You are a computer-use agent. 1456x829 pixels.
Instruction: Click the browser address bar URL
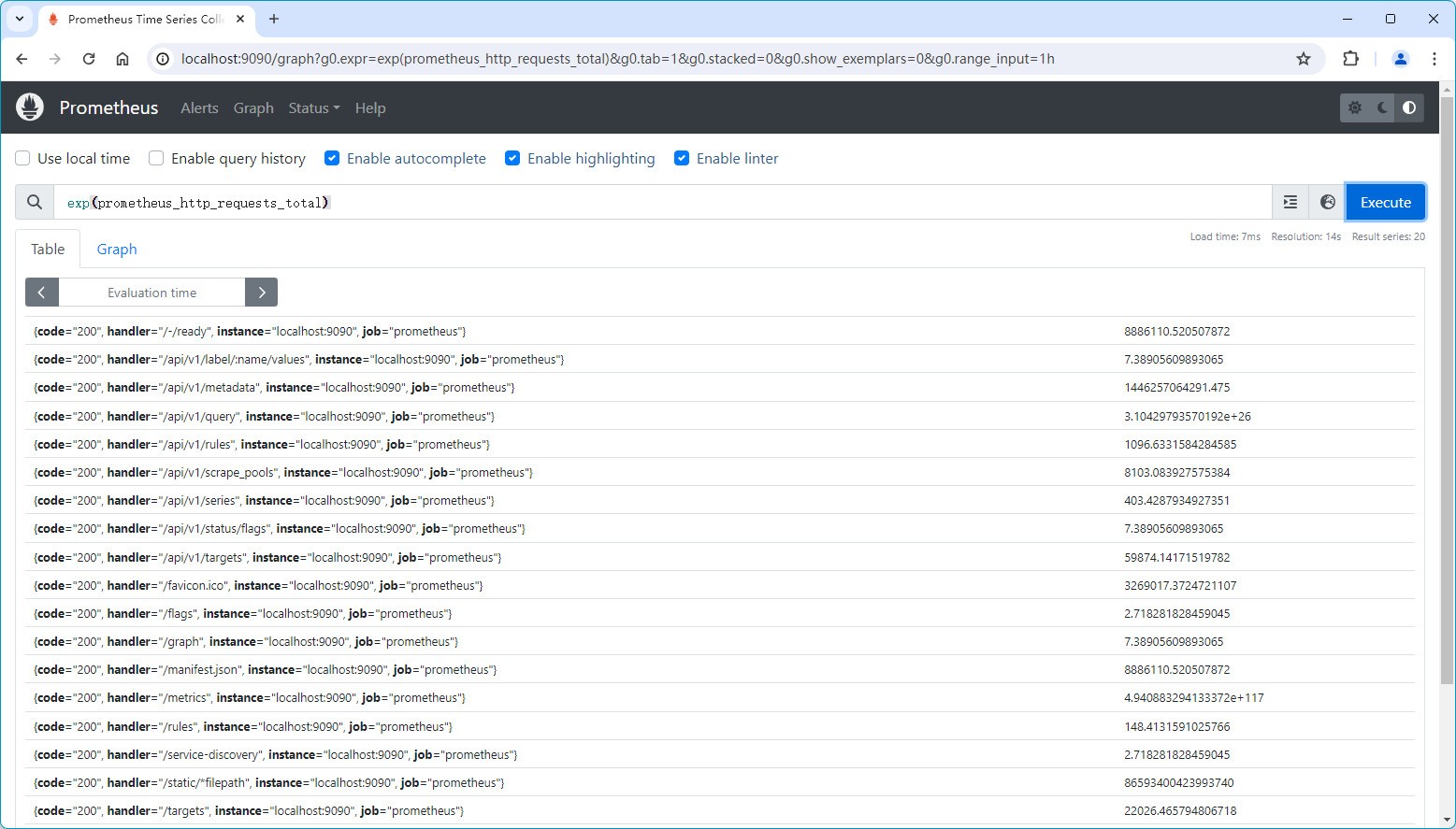point(617,59)
